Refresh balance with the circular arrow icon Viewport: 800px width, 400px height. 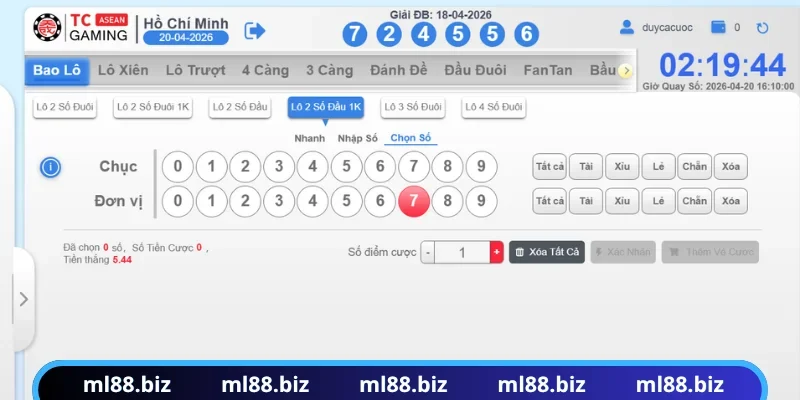[x=762, y=28]
